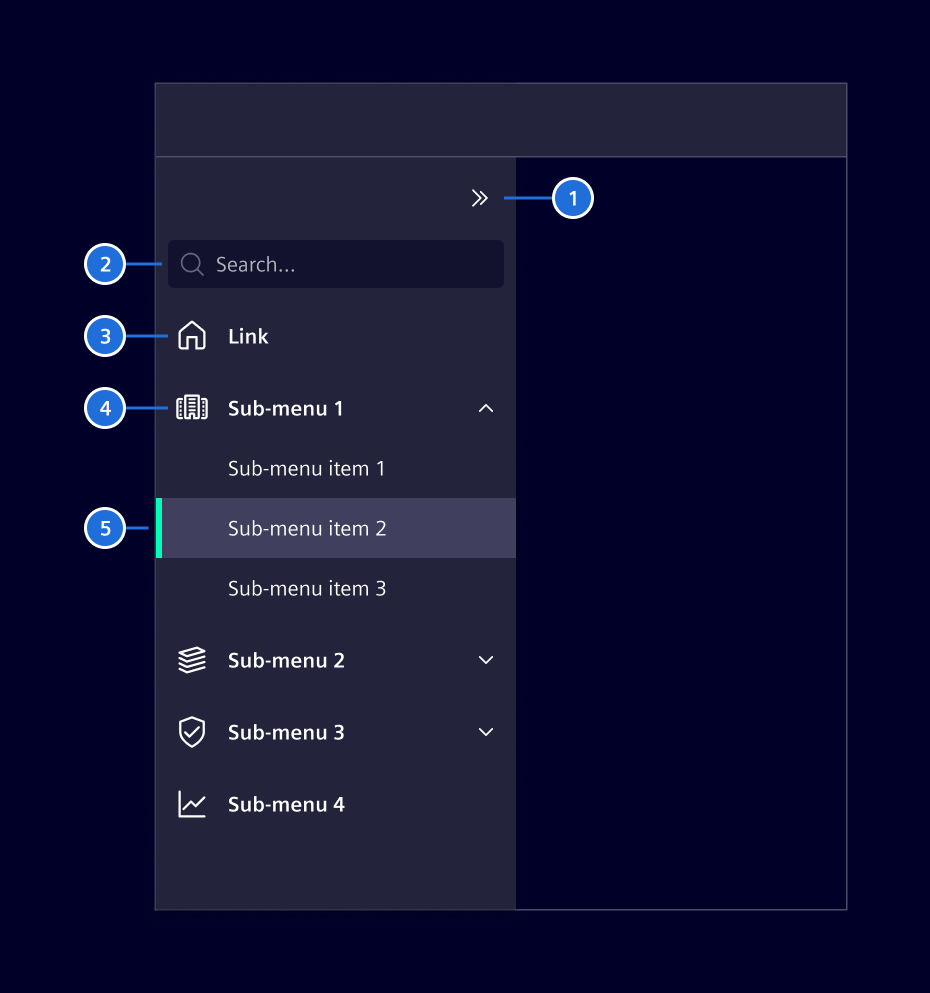Image resolution: width=930 pixels, height=993 pixels.
Task: Collapse the sidebar using the double-chevron icon
Action: (x=480, y=198)
